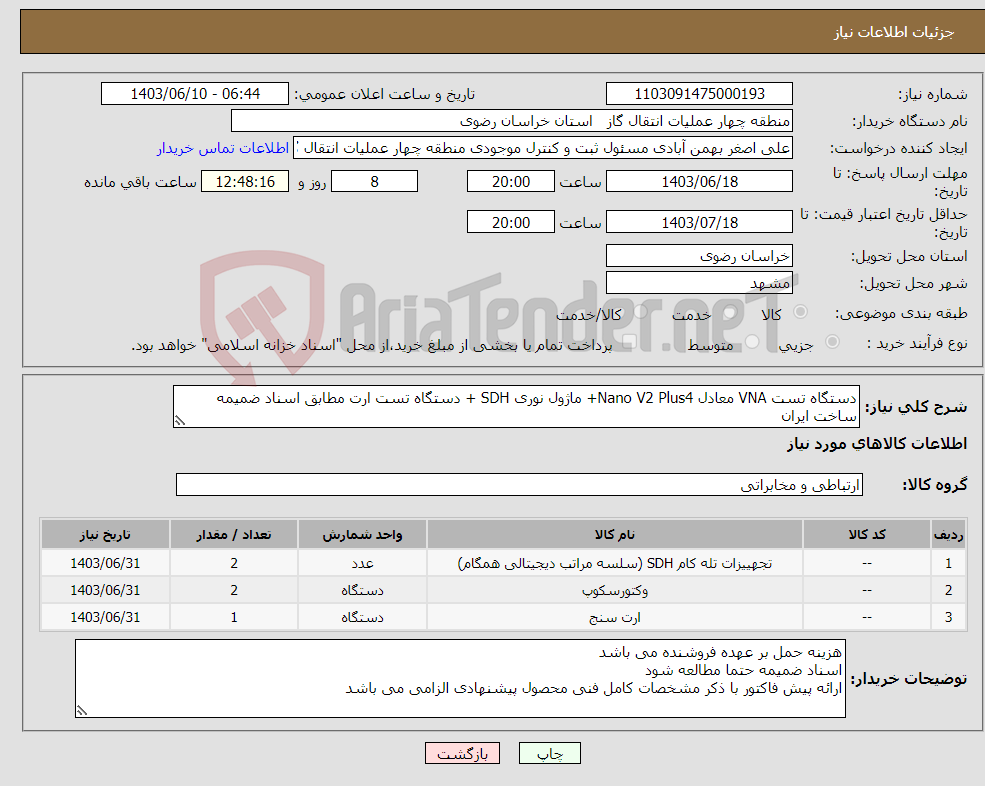Click the remaining time field 12:48:16

point(245,182)
